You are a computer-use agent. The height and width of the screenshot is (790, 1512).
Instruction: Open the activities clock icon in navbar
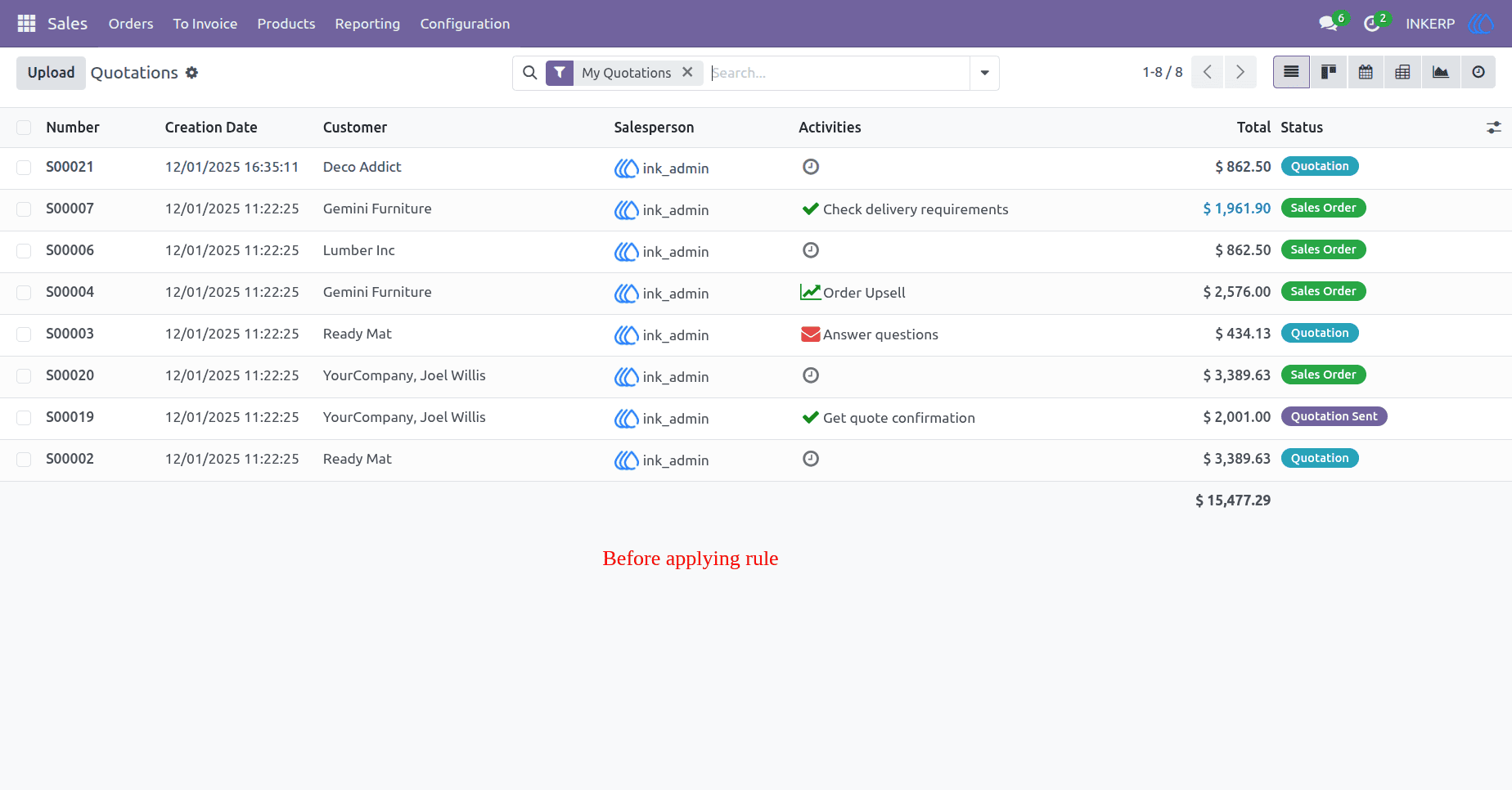coord(1372,24)
